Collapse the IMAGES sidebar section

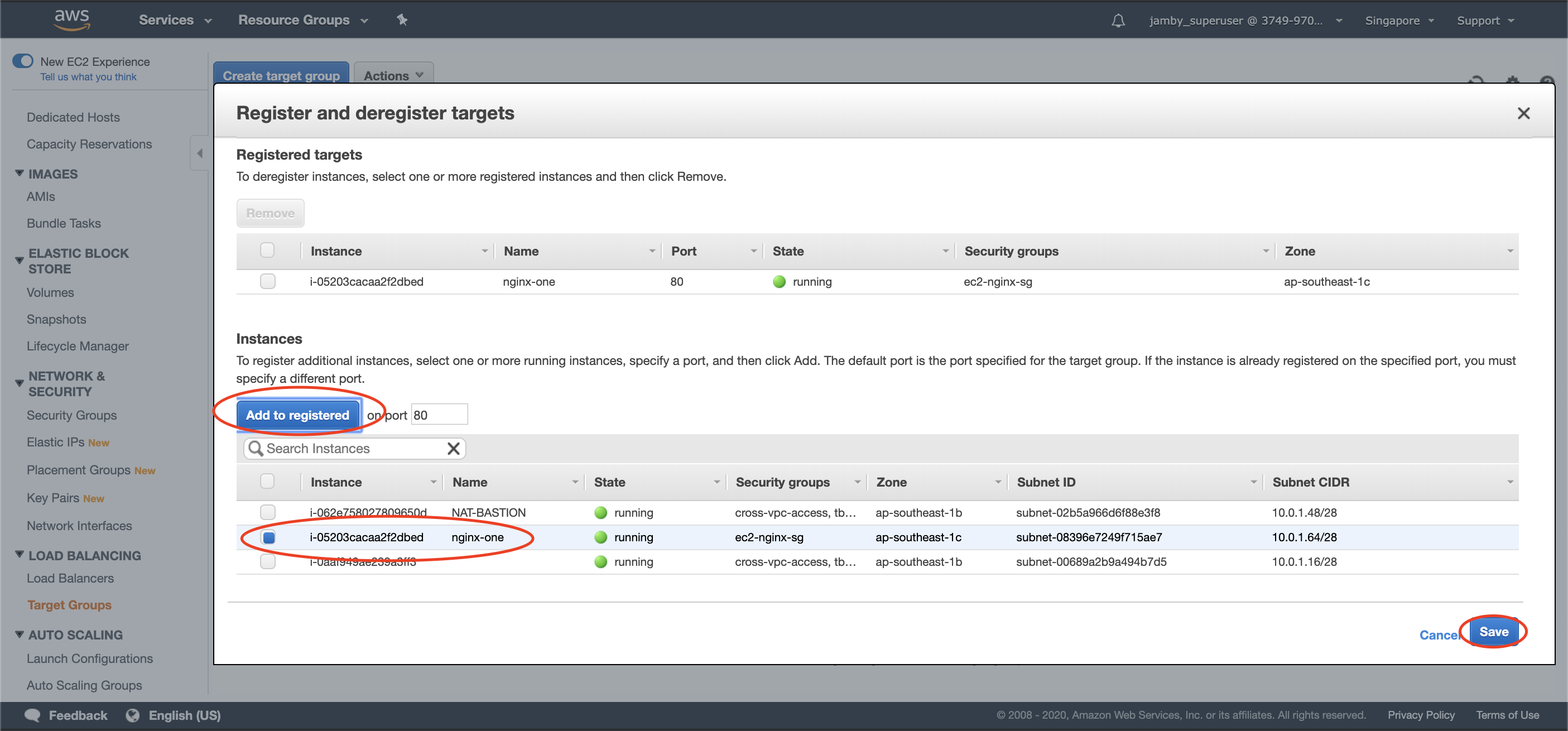pyautogui.click(x=20, y=174)
